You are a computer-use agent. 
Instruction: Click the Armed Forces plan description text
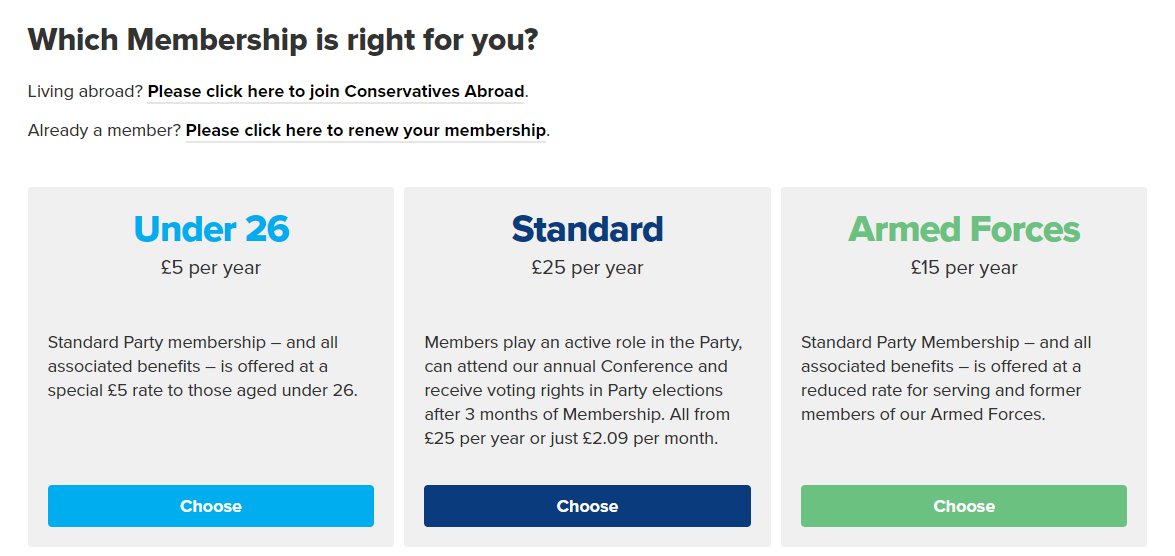pyautogui.click(x=946, y=378)
